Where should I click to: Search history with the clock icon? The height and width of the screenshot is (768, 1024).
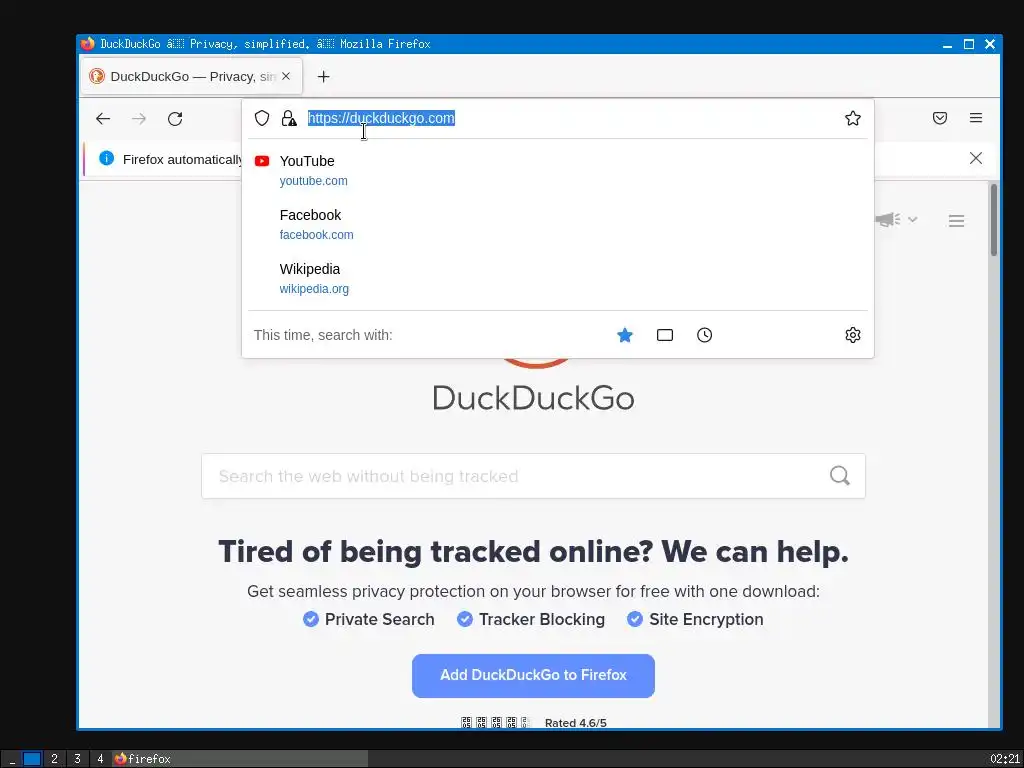tap(705, 335)
